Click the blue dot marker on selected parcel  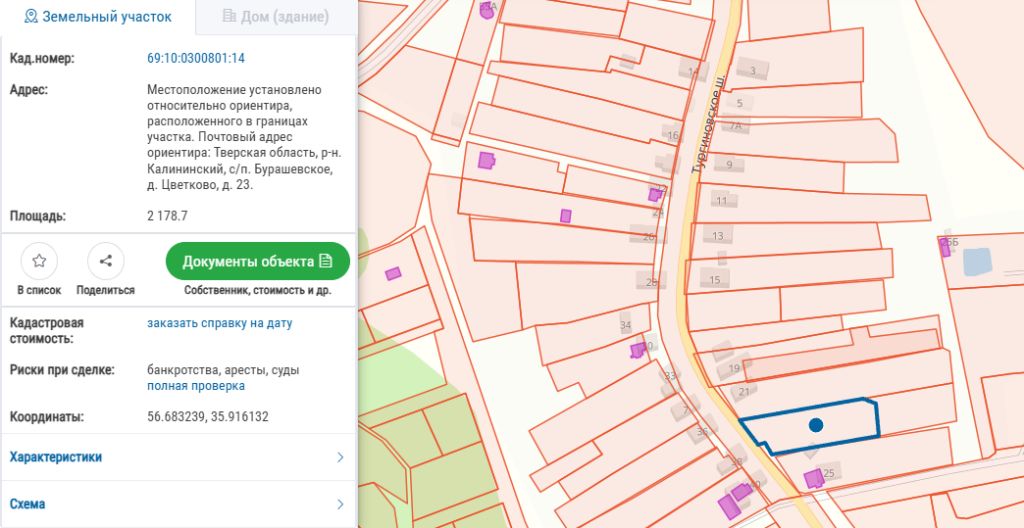click(816, 425)
